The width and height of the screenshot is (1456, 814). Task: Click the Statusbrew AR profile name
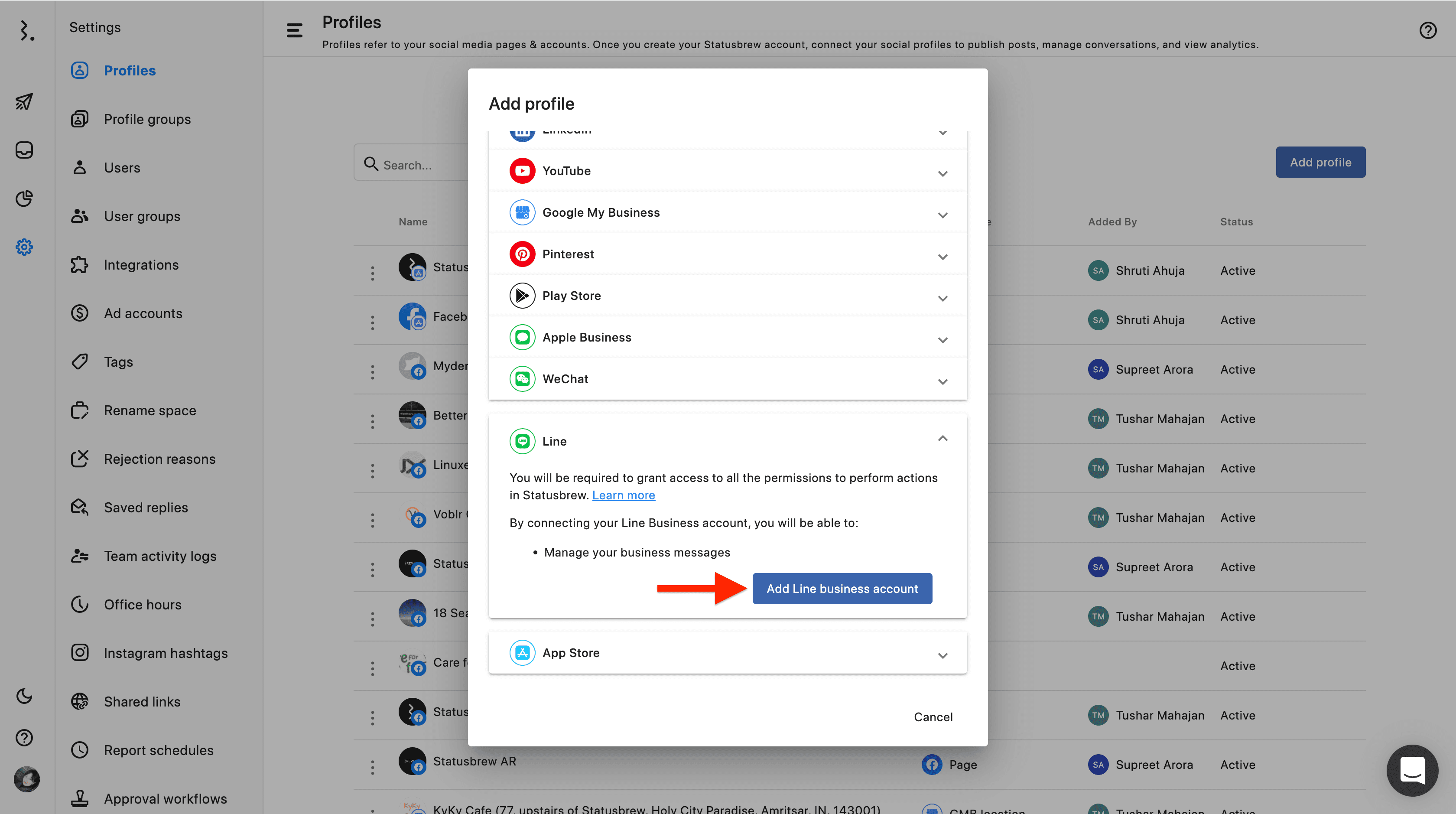(475, 762)
